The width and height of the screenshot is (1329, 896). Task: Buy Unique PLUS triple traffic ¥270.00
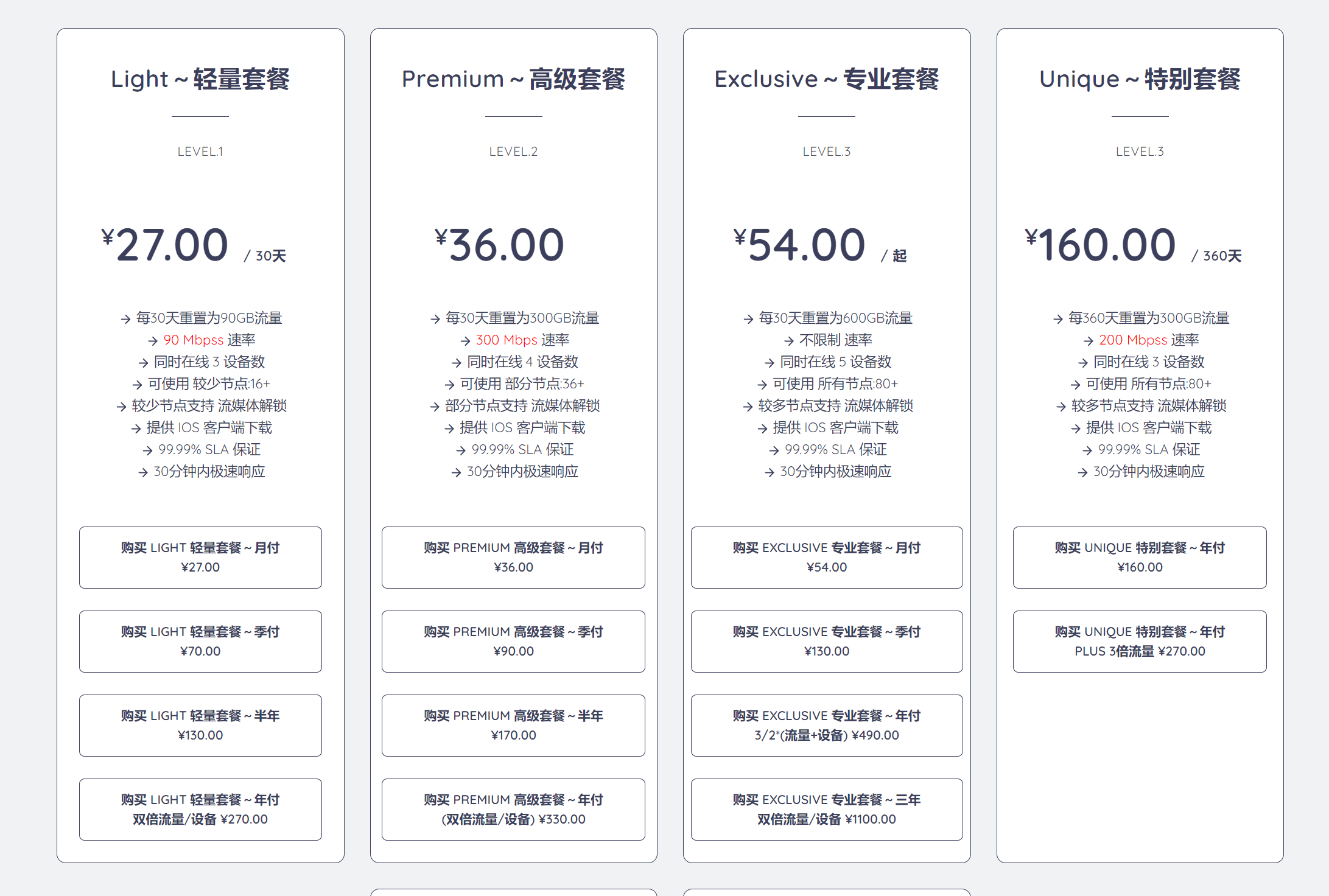pos(1140,641)
